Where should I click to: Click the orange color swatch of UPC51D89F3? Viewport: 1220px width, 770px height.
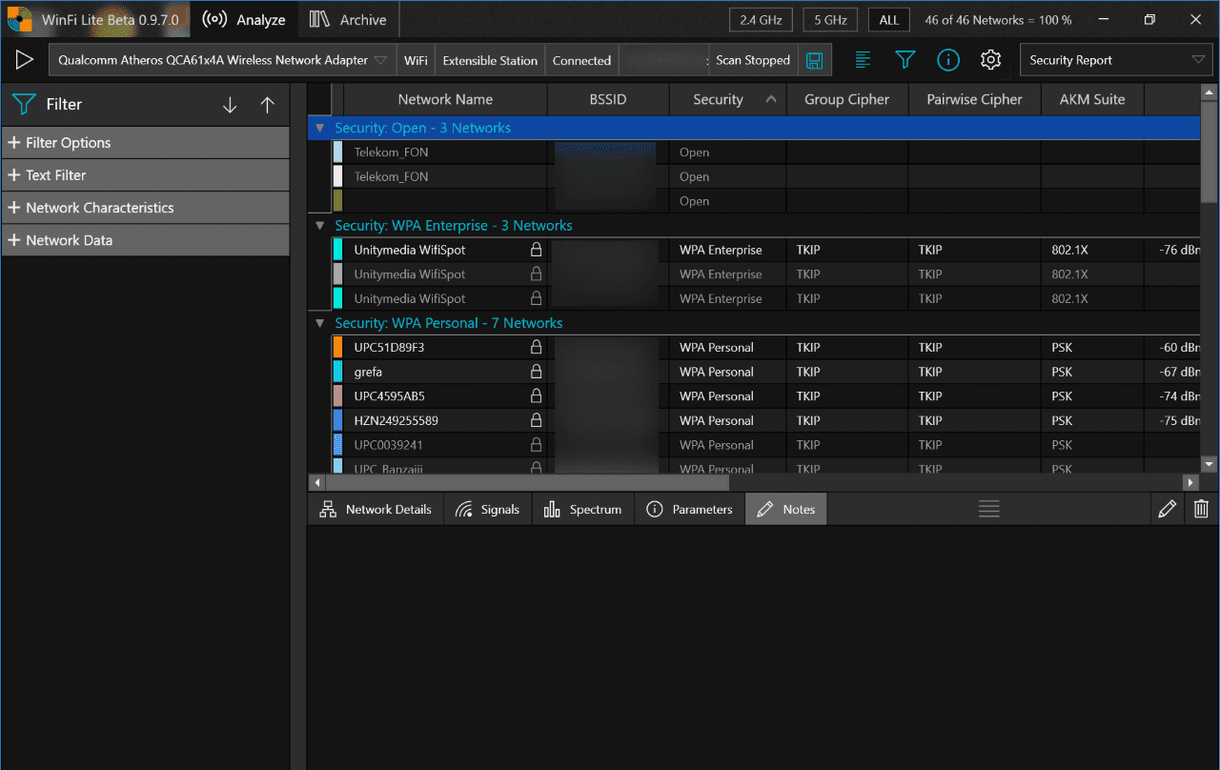pos(337,347)
